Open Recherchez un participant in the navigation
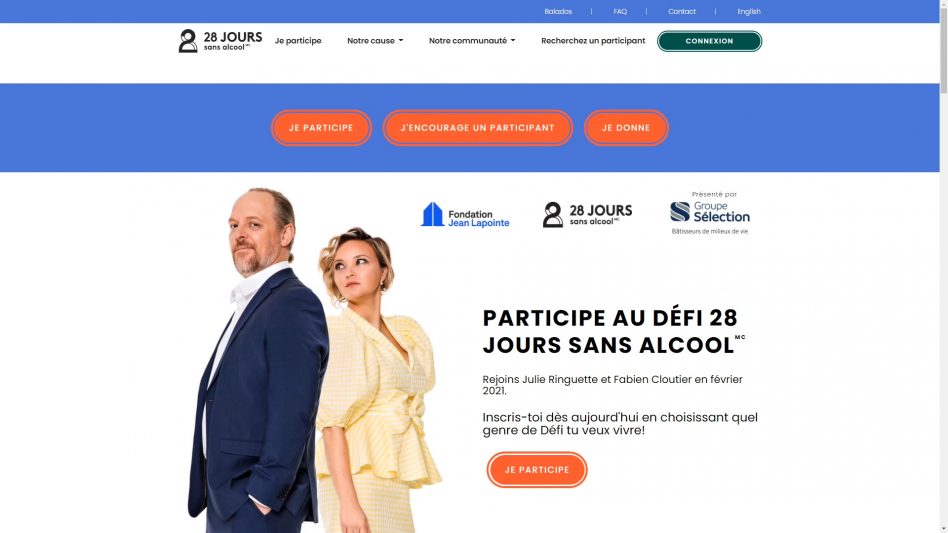The height and width of the screenshot is (533, 948). pos(593,40)
